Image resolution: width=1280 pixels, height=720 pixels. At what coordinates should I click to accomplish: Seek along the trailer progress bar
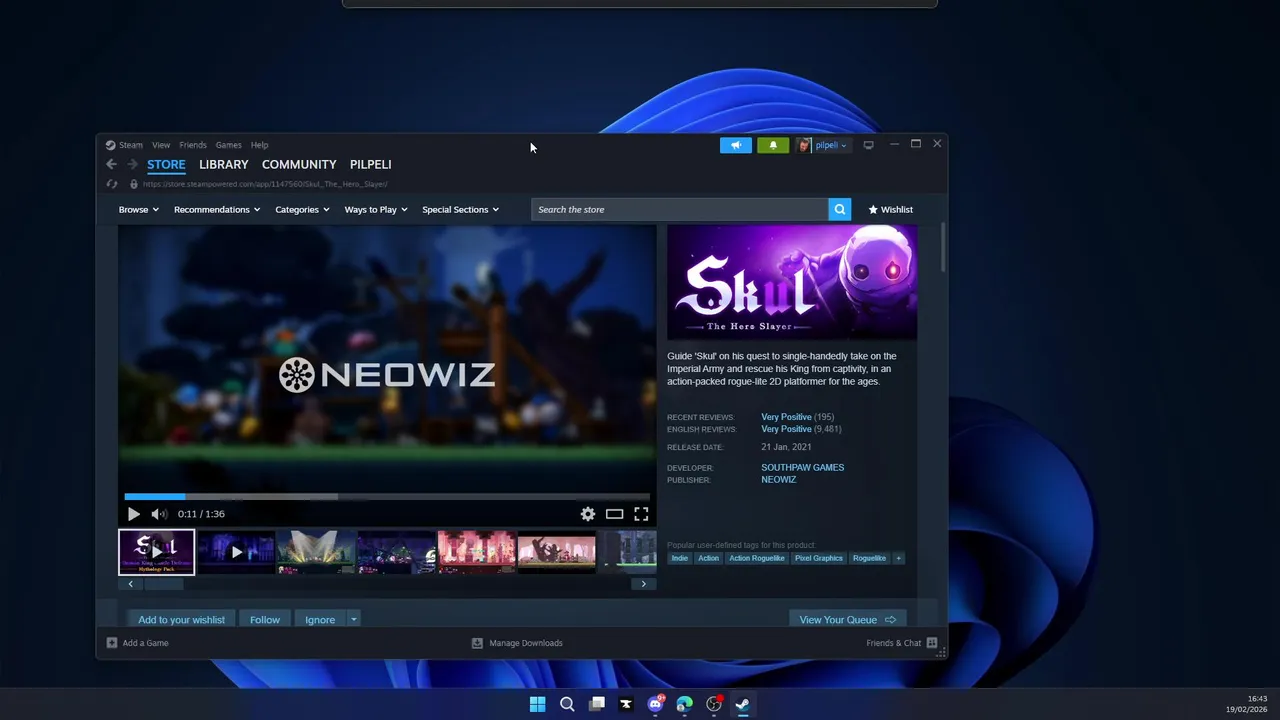(387, 496)
